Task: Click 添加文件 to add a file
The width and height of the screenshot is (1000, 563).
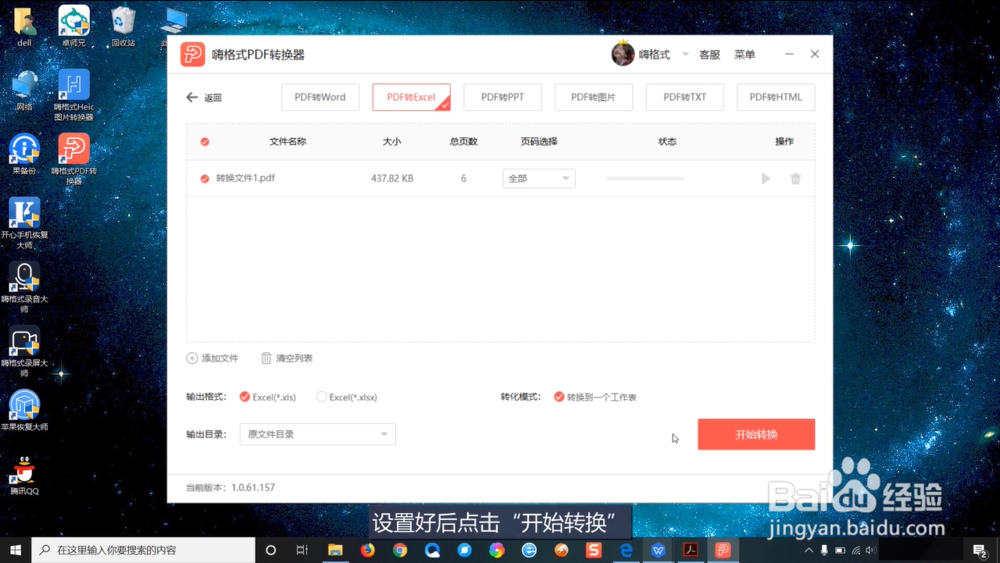Action: click(x=212, y=358)
